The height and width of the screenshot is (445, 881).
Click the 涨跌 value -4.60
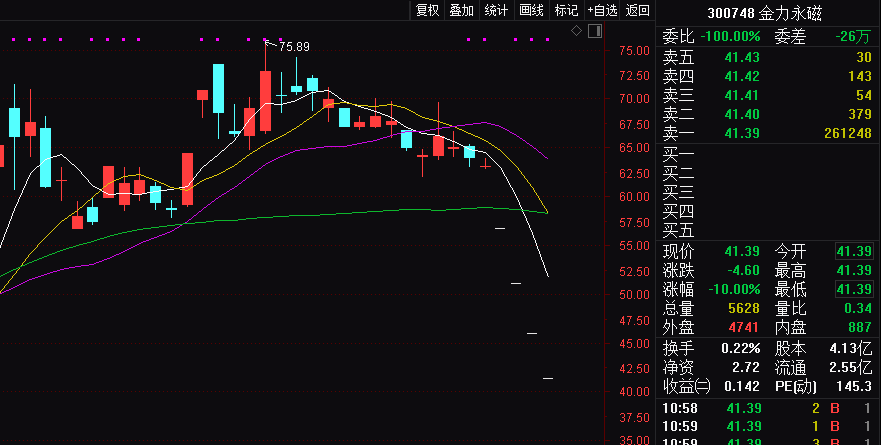(x=743, y=270)
